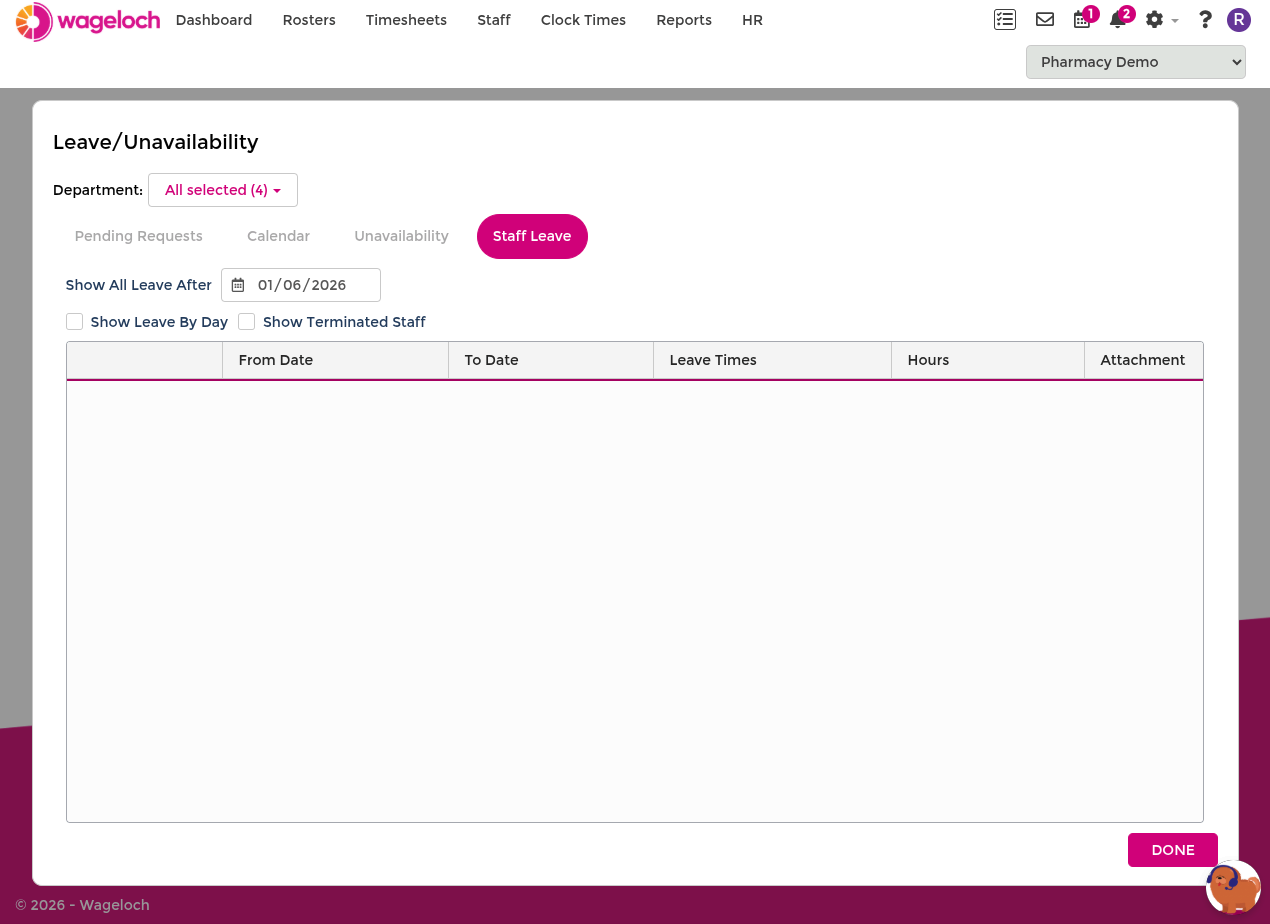Open the user profile R avatar
The height and width of the screenshot is (924, 1270).
coord(1239,20)
